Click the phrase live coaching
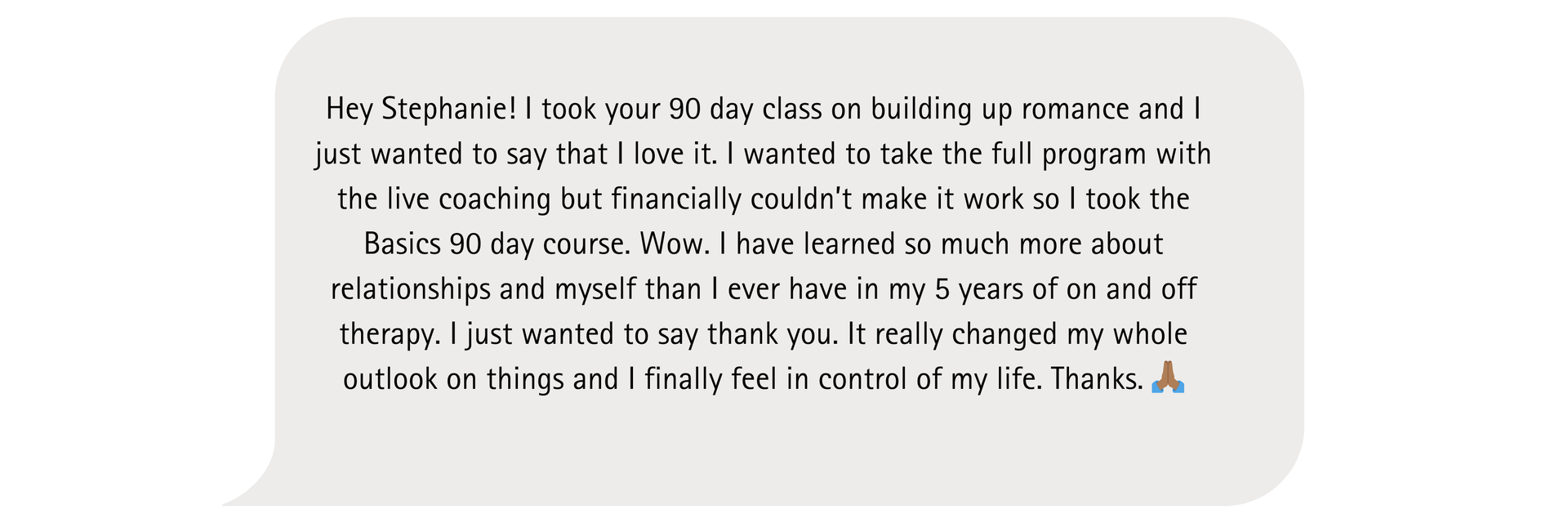 point(469,199)
